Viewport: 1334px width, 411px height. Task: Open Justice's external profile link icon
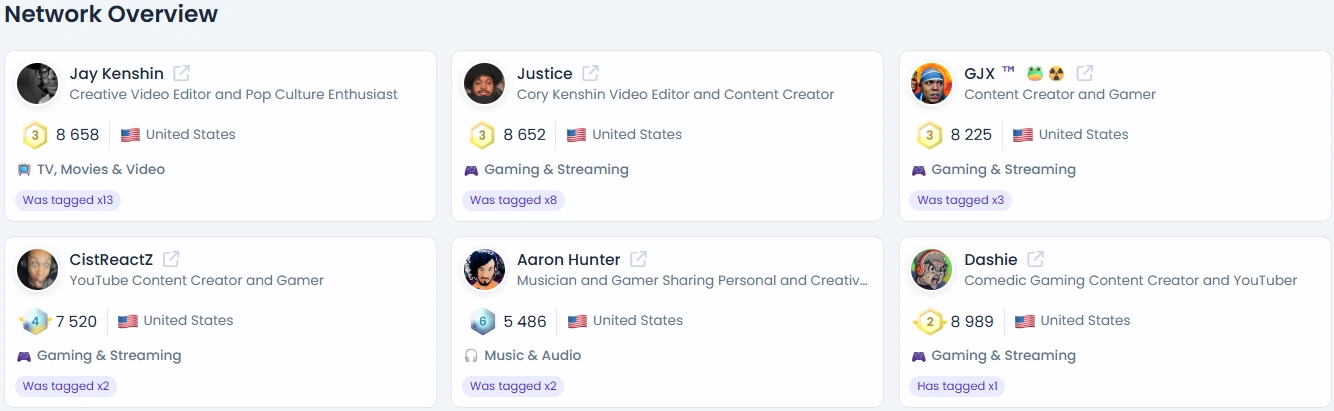point(591,73)
